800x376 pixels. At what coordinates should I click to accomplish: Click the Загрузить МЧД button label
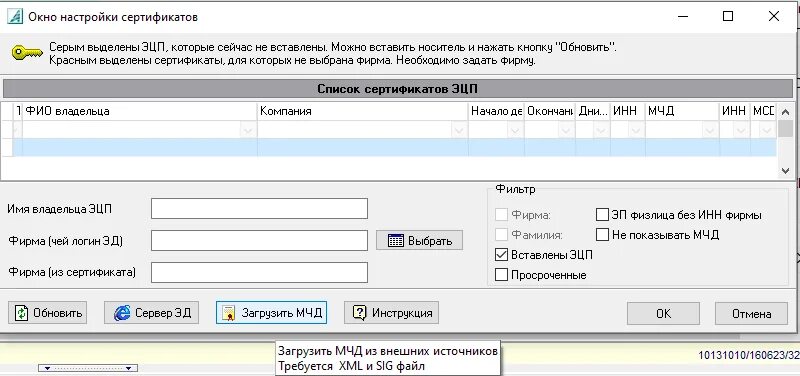(282, 313)
